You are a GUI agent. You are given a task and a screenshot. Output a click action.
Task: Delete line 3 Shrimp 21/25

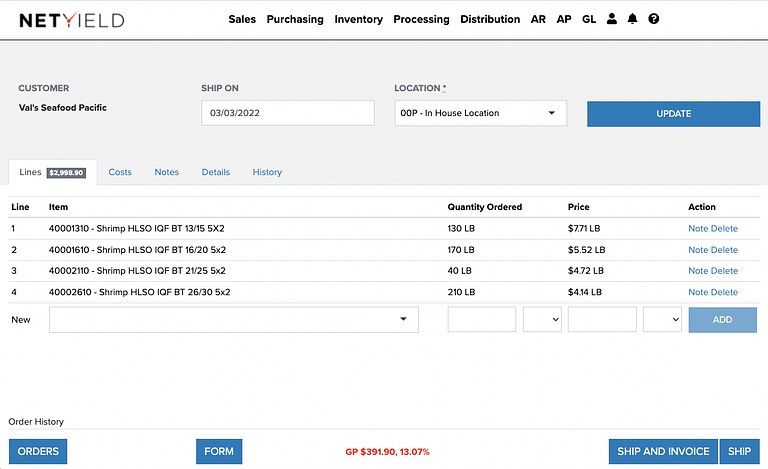tap(724, 271)
